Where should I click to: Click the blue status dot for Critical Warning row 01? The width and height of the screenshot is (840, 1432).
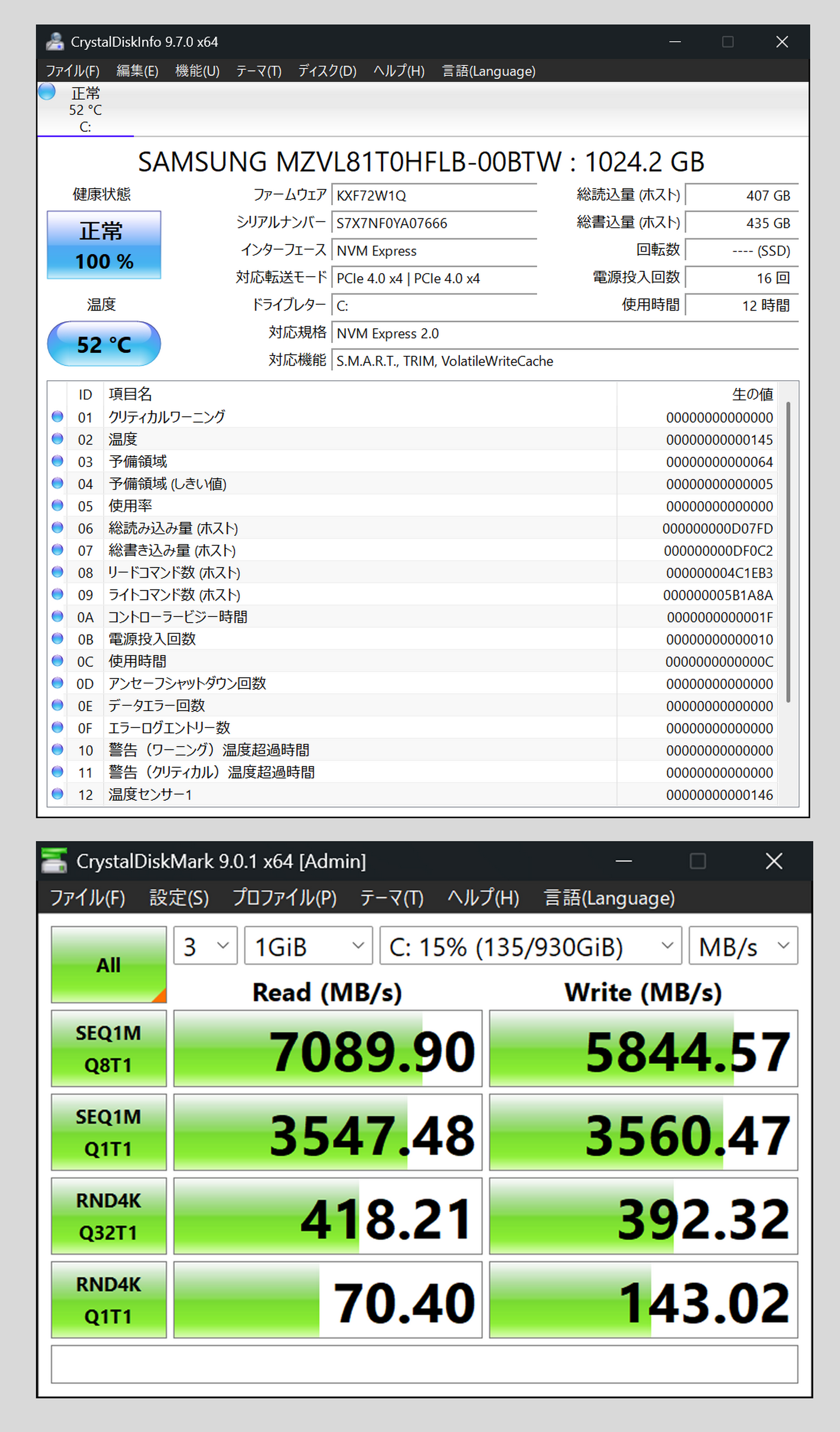click(x=57, y=417)
